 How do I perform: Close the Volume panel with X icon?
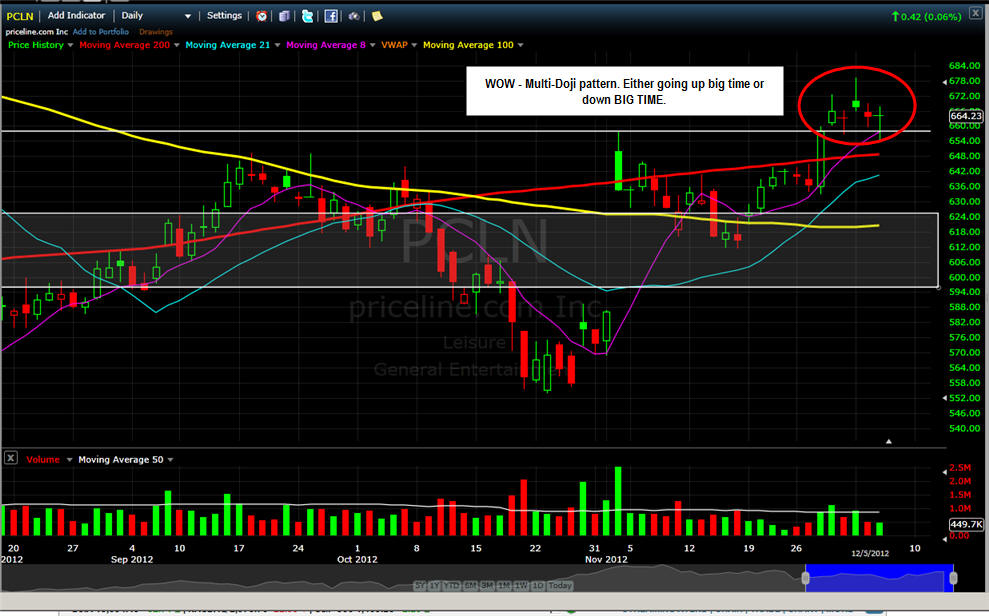10,458
